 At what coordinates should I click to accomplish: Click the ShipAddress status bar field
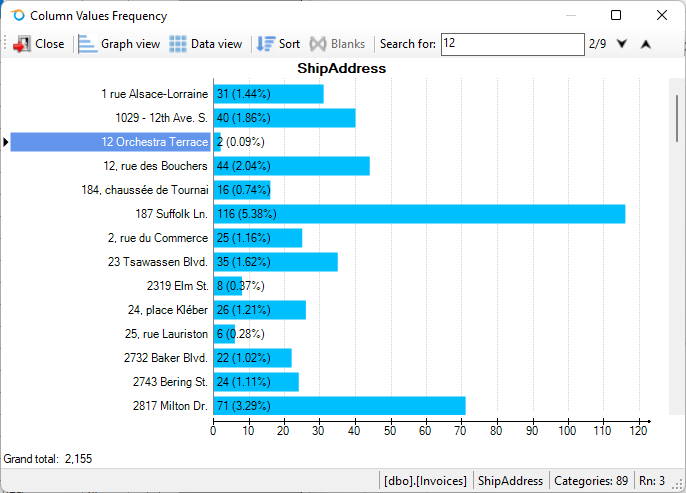[x=510, y=481]
